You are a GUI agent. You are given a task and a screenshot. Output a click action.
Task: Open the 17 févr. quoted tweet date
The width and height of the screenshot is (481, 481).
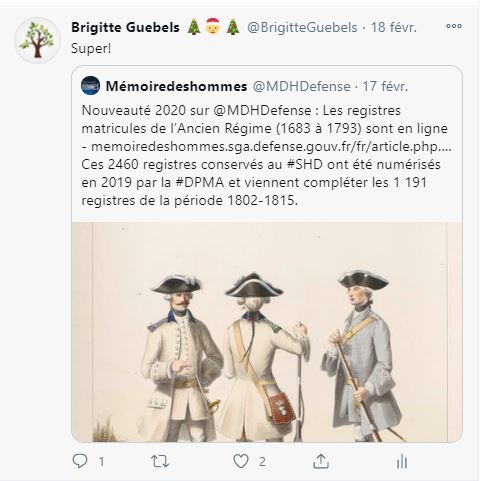tap(385, 86)
